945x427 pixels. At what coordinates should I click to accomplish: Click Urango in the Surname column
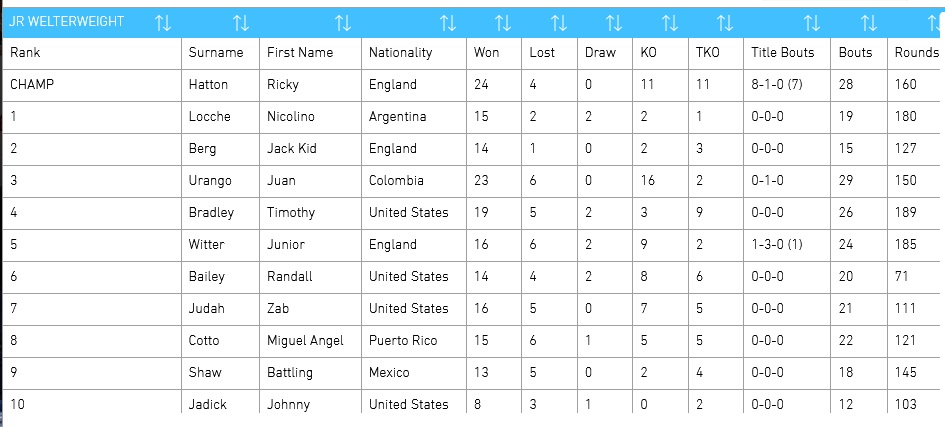(210, 181)
